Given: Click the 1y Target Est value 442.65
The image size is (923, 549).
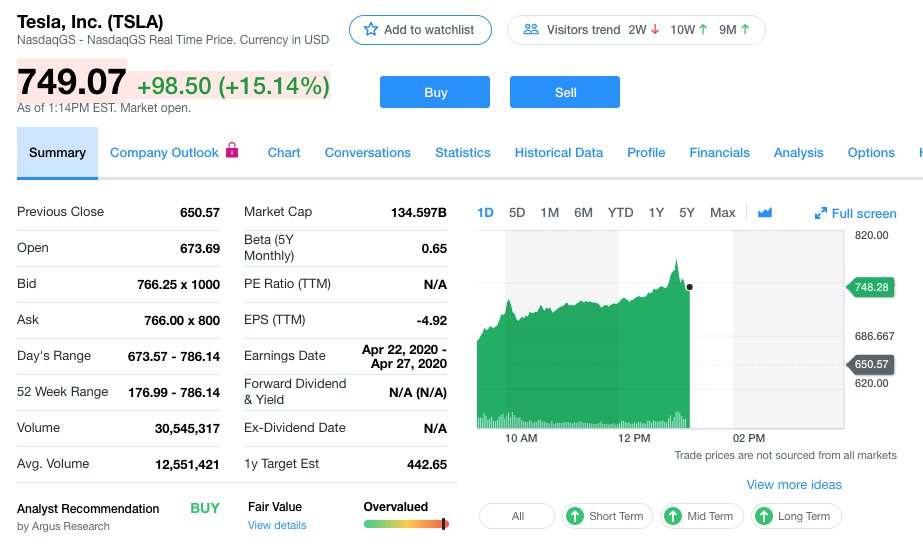Looking at the screenshot, I should (x=427, y=464).
